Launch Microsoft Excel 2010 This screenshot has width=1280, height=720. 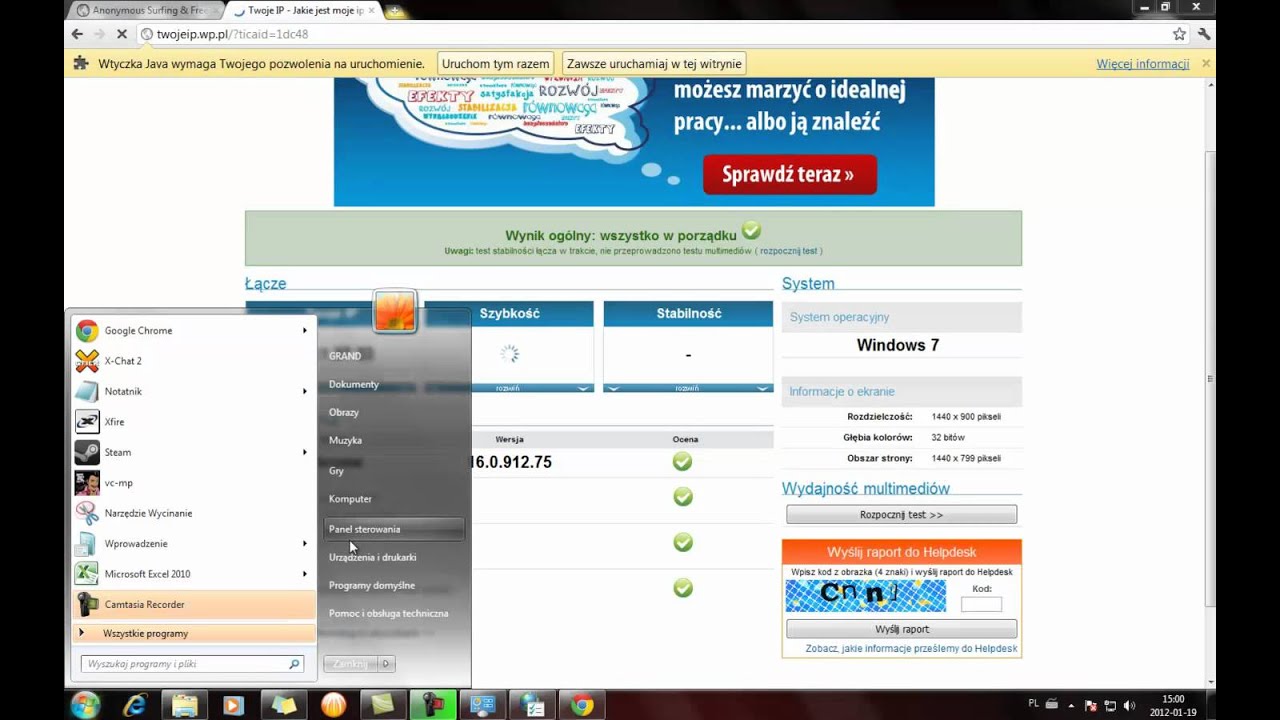[194, 574]
